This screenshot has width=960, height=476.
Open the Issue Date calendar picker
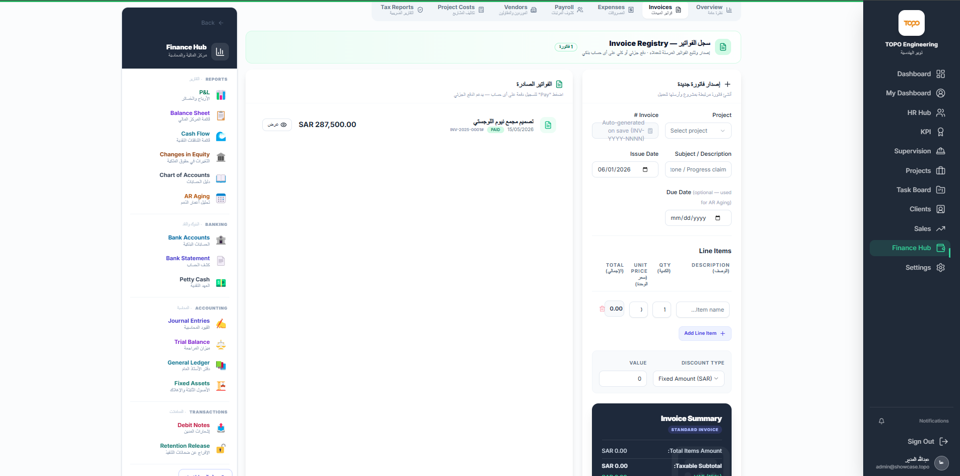(645, 170)
